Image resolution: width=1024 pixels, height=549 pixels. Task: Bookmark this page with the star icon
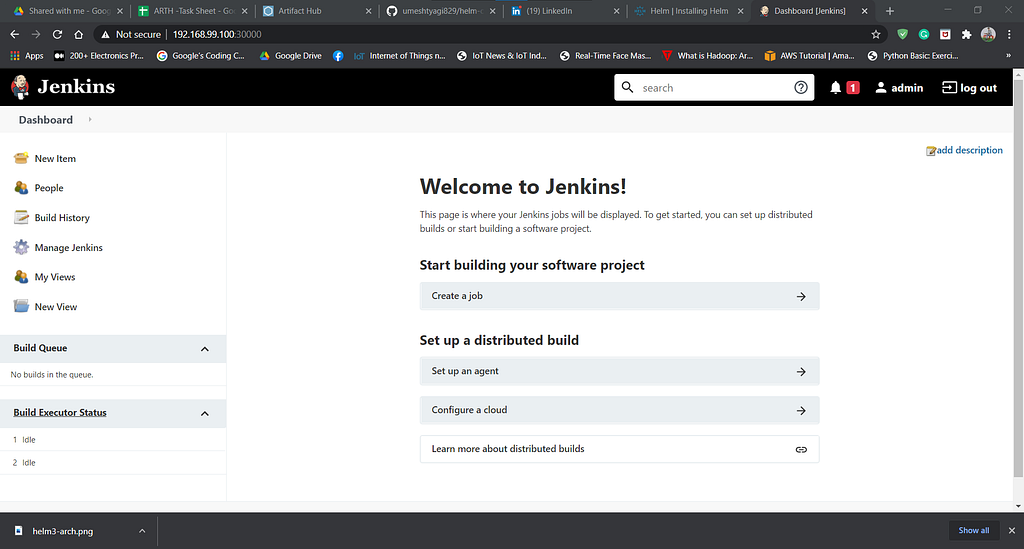pos(876,35)
